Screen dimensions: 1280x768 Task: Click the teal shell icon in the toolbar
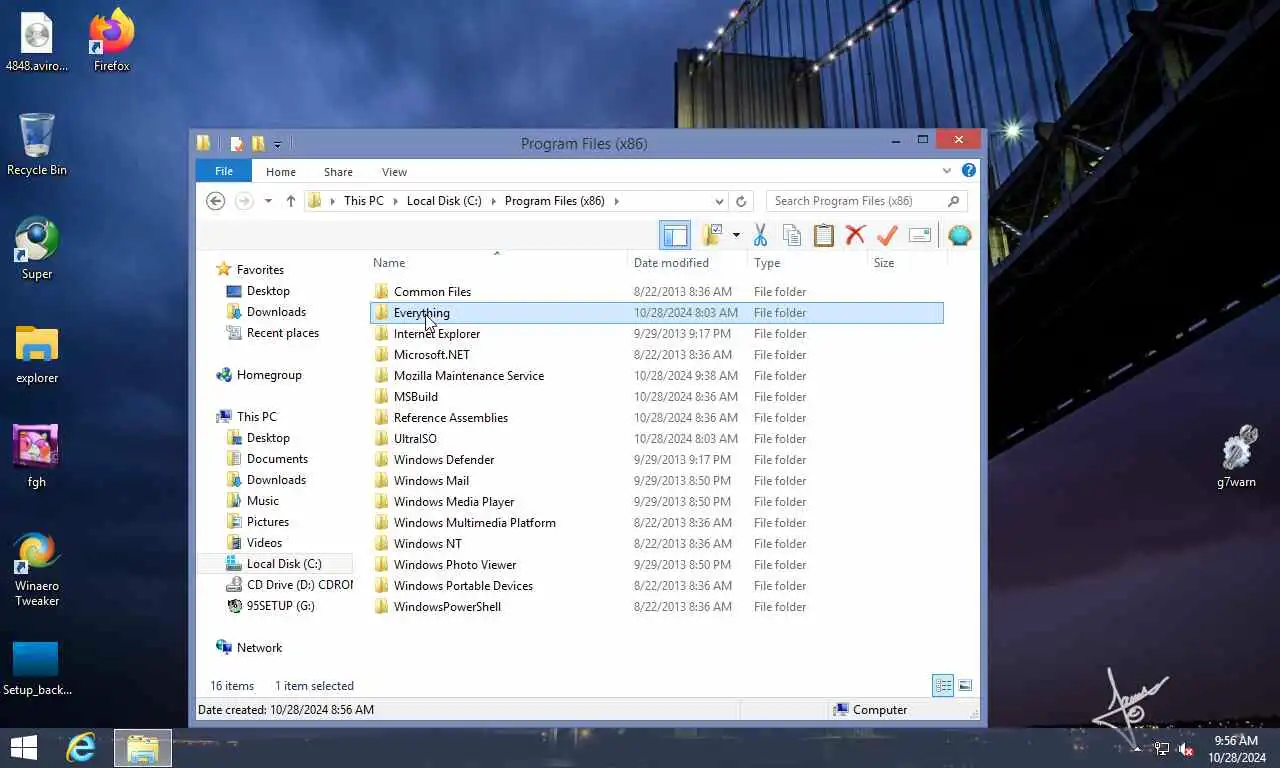point(960,235)
